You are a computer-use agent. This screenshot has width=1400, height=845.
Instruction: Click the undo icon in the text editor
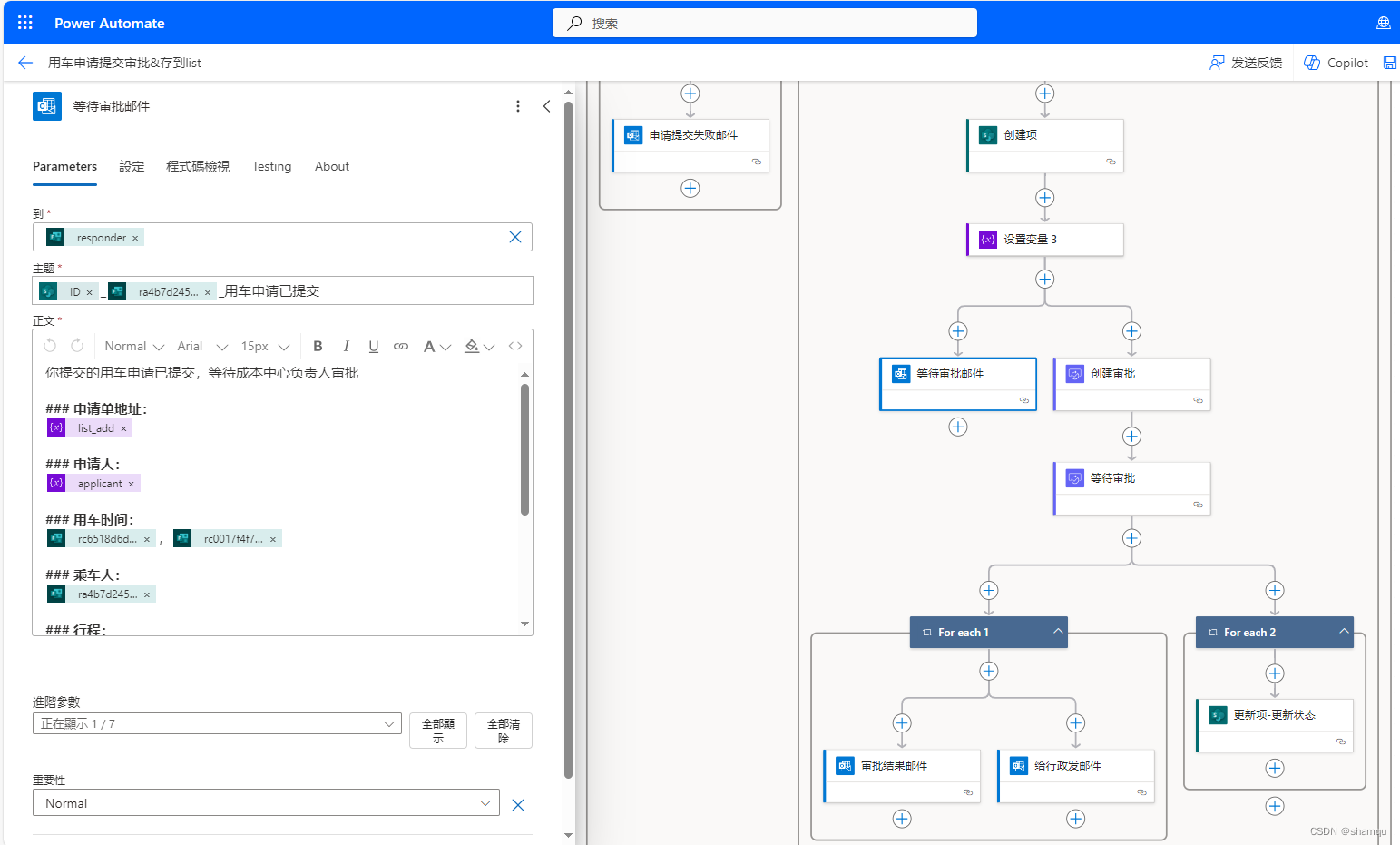pyautogui.click(x=50, y=346)
